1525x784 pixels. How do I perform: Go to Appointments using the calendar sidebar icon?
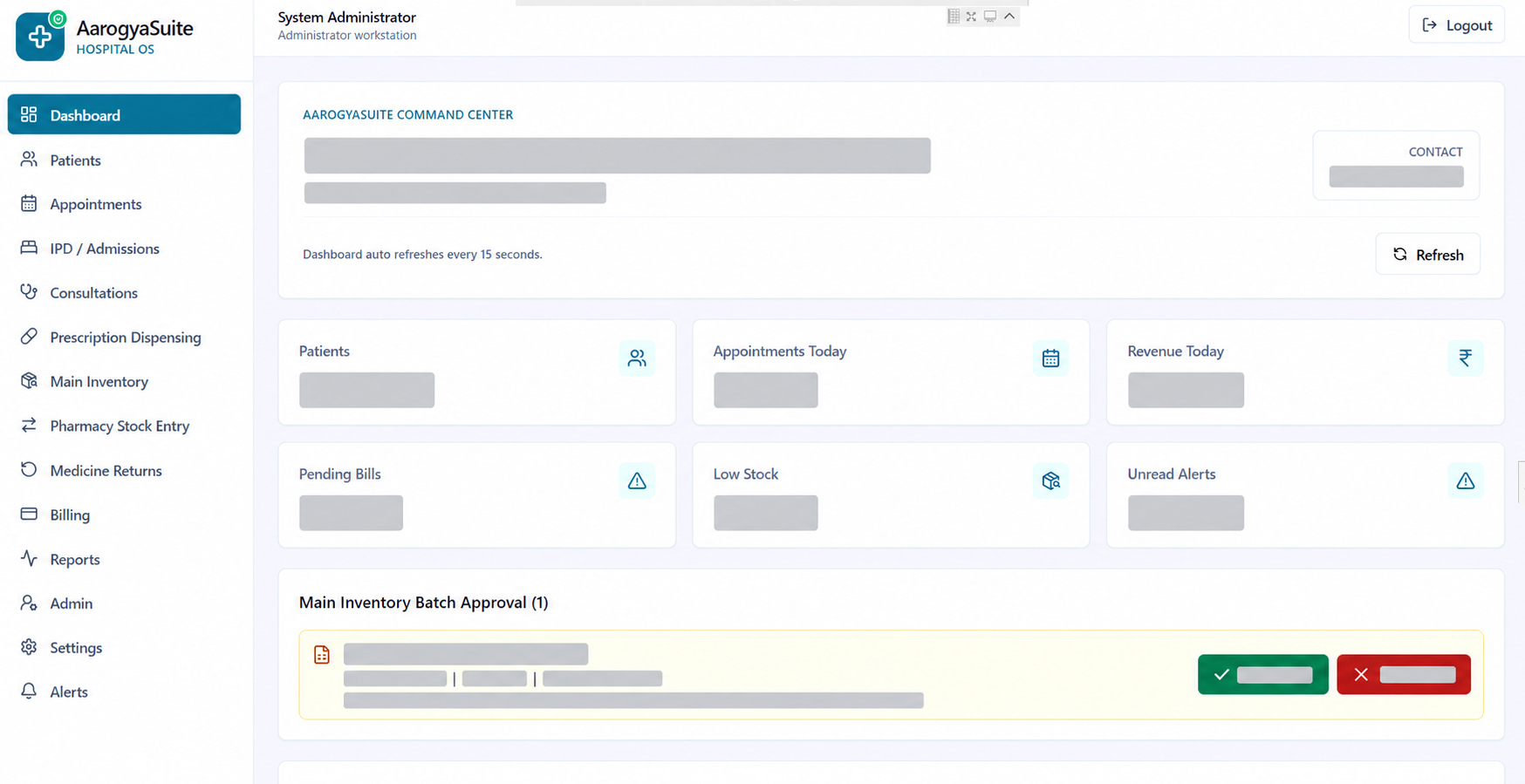29,203
